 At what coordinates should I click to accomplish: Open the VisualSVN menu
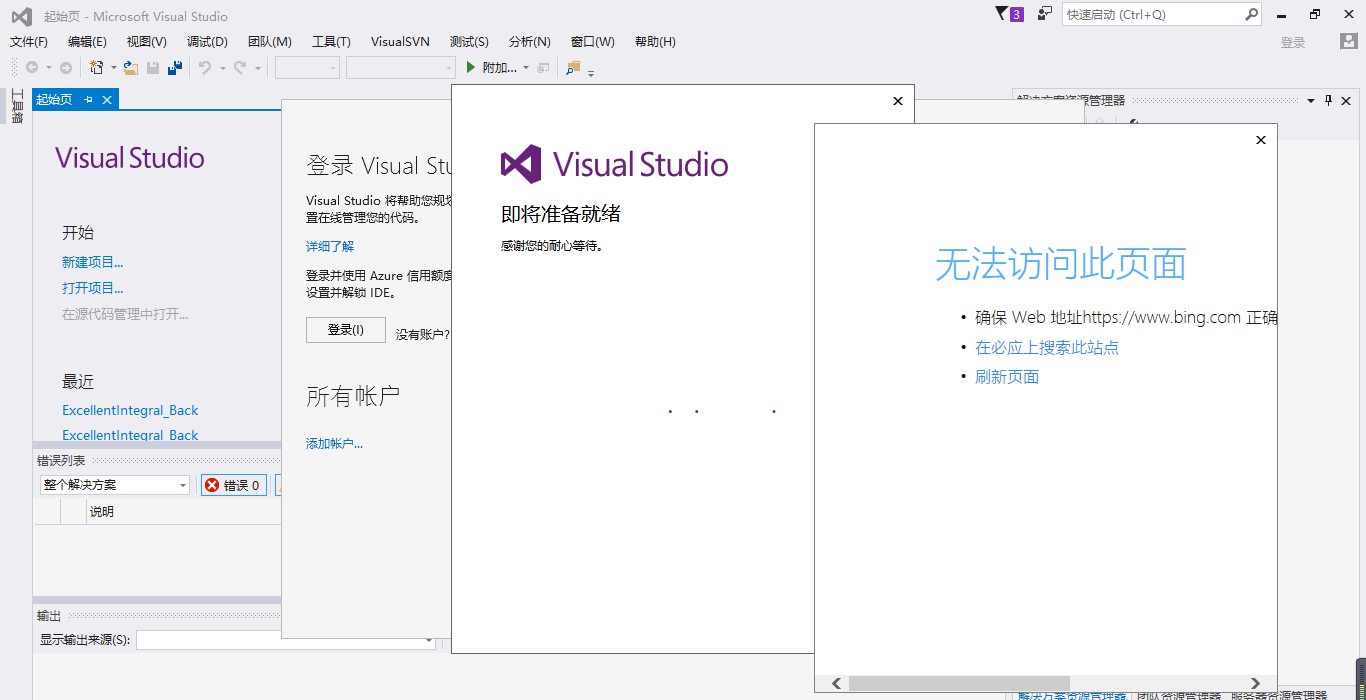400,41
